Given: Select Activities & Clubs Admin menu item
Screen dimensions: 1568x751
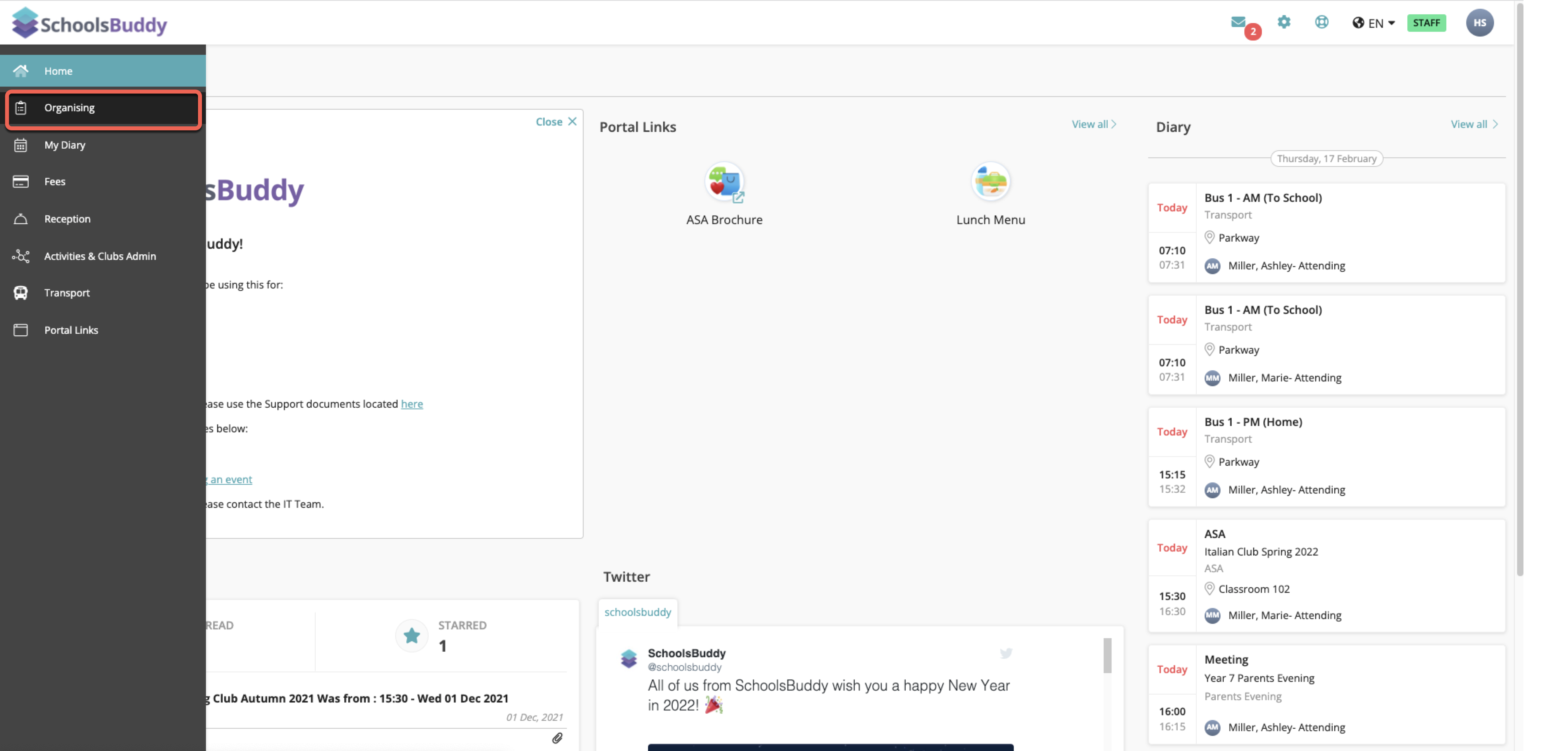Looking at the screenshot, I should click(100, 256).
